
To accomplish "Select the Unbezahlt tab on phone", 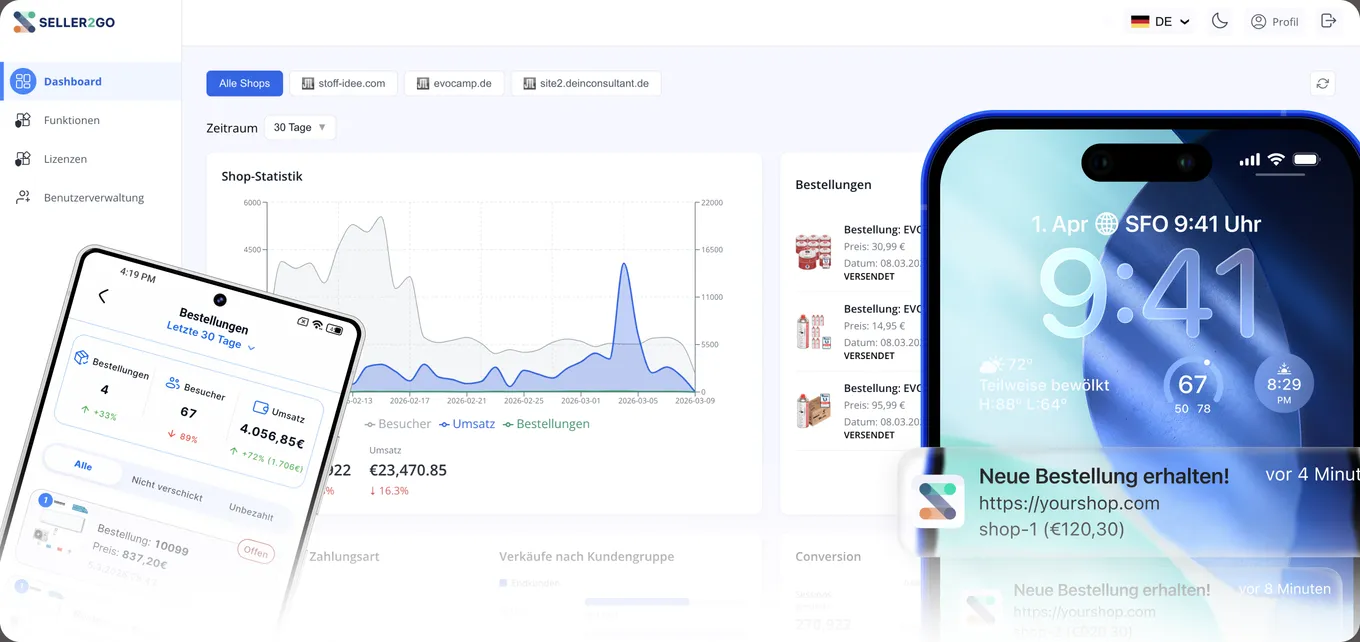I will pos(251,512).
